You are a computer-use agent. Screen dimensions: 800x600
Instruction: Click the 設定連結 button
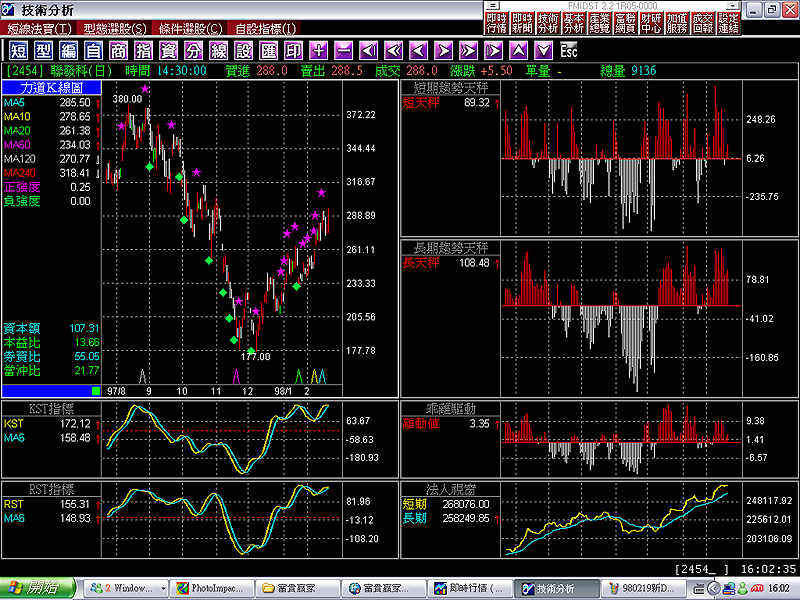coord(728,23)
